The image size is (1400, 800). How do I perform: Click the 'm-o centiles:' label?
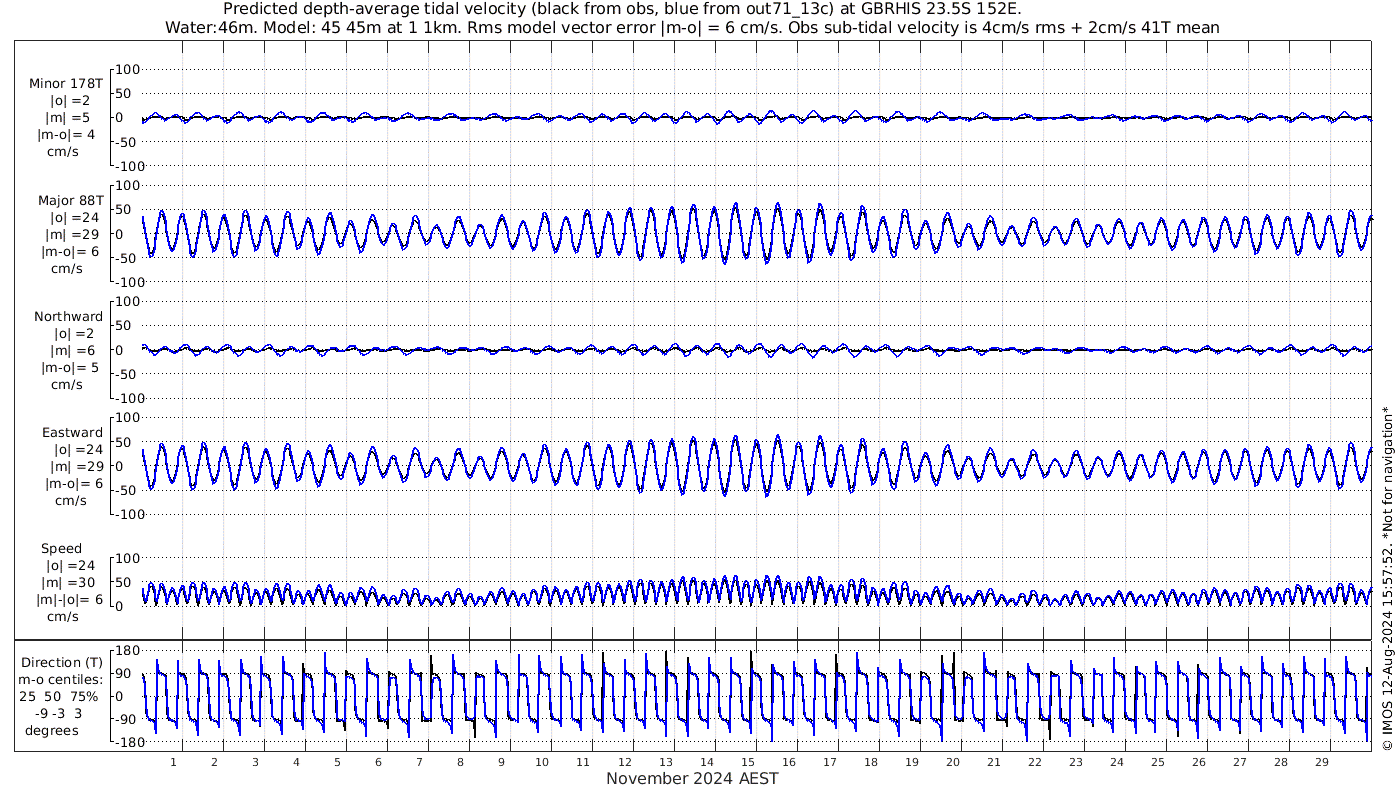60,680
